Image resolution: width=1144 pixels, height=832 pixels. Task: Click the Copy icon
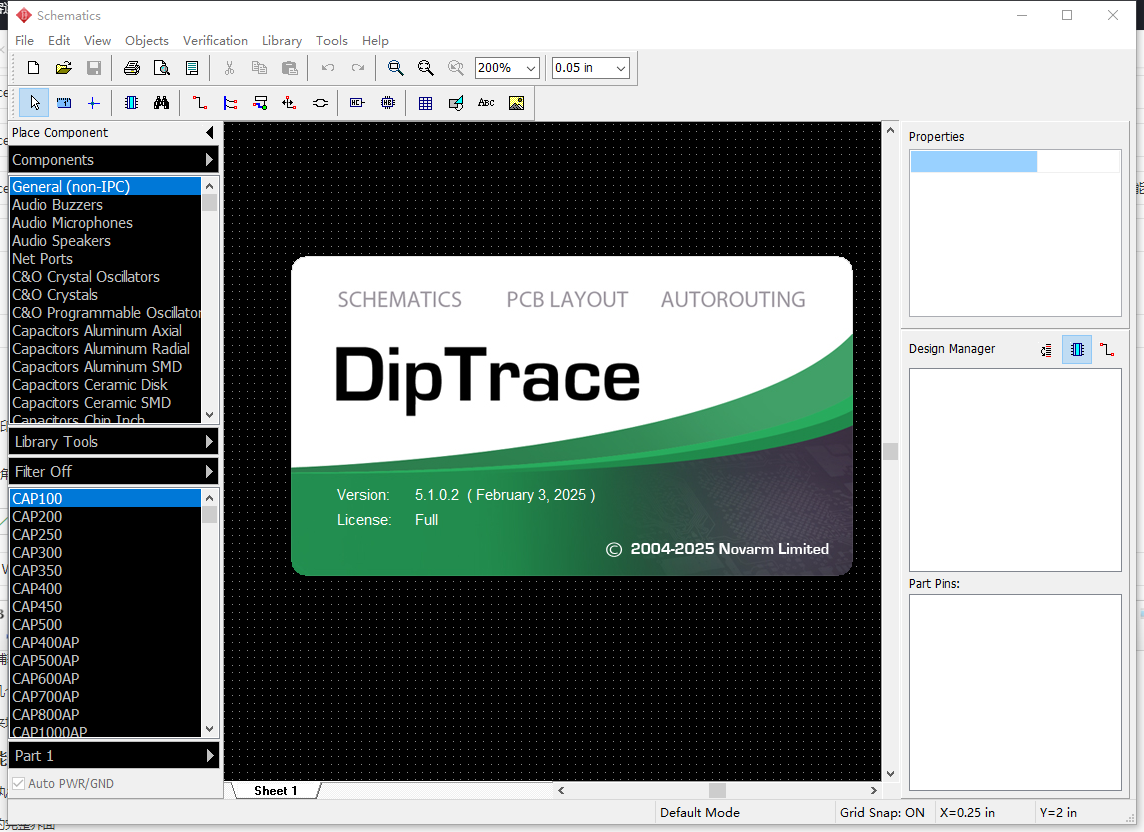[x=259, y=68]
